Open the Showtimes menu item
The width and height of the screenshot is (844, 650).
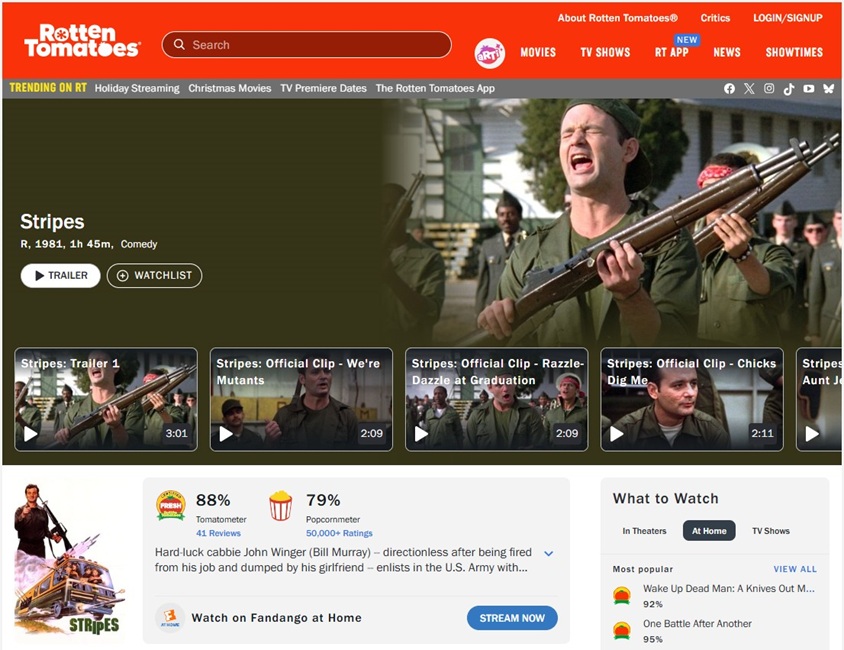coord(794,52)
